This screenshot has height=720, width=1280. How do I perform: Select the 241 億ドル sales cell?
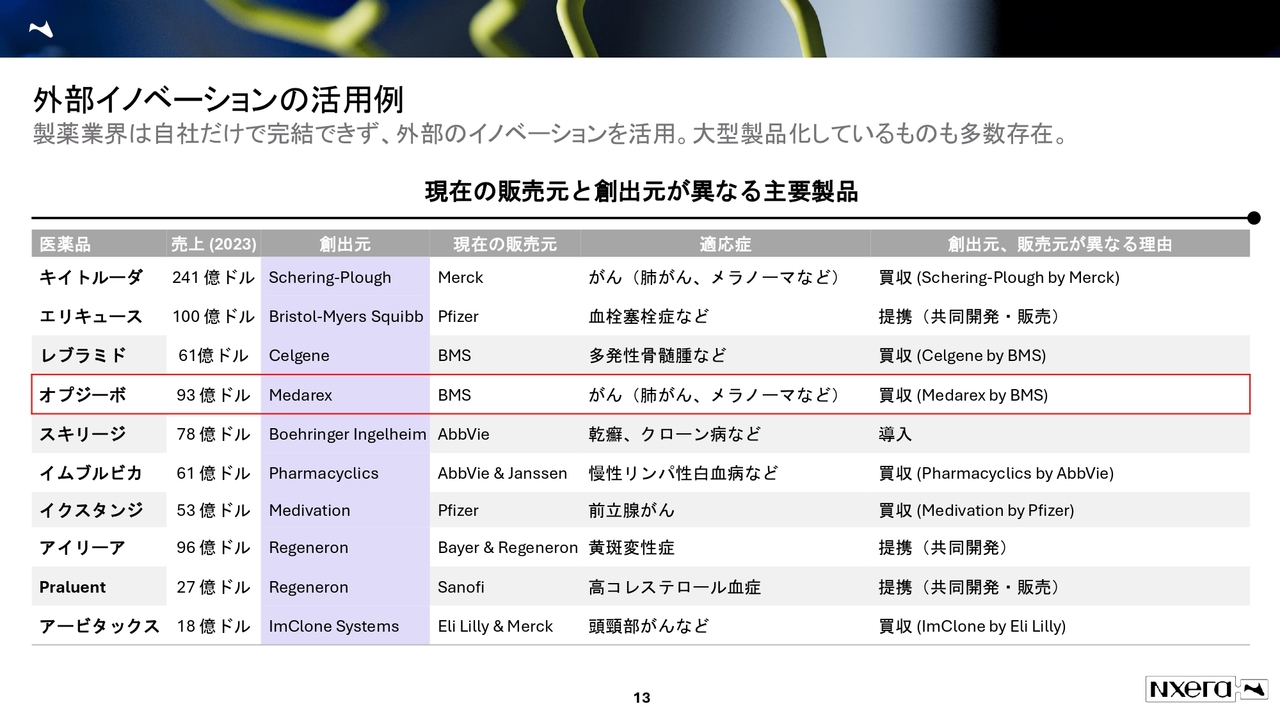pos(213,277)
